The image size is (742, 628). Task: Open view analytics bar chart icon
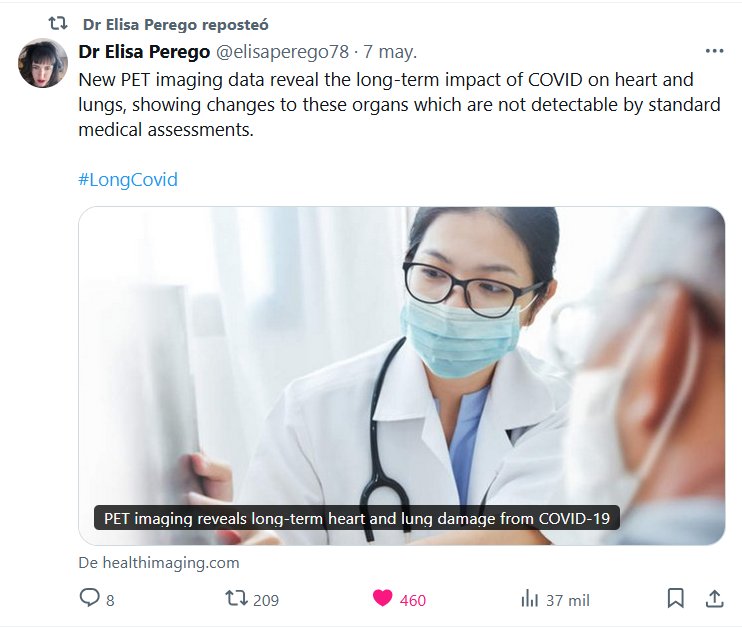click(529, 599)
